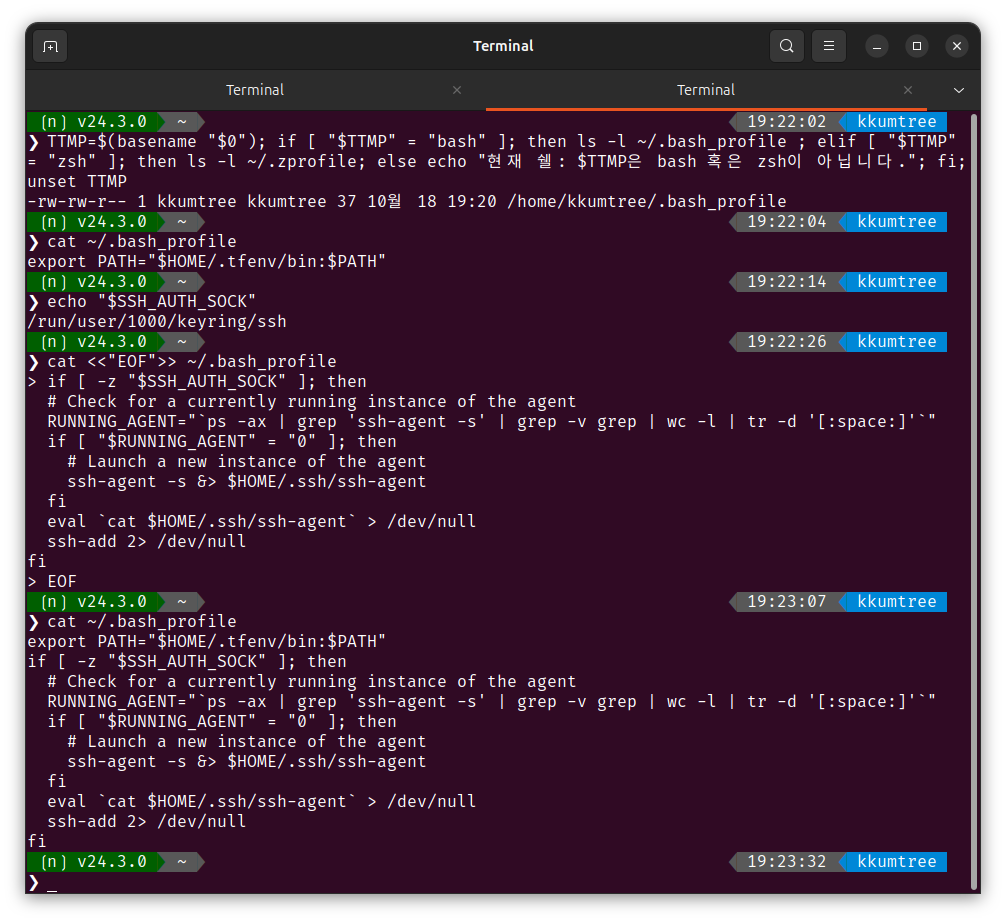Open a new terminal tab
Image resolution: width=1006 pixels, height=922 pixels.
(50, 46)
